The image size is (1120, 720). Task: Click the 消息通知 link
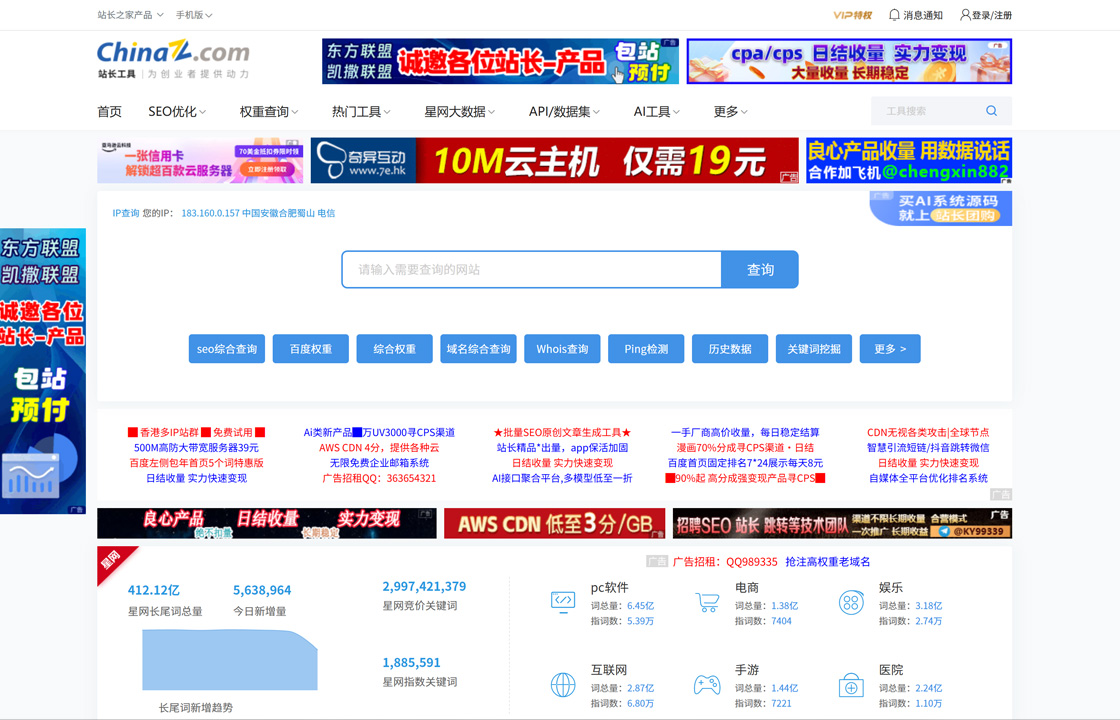923,15
